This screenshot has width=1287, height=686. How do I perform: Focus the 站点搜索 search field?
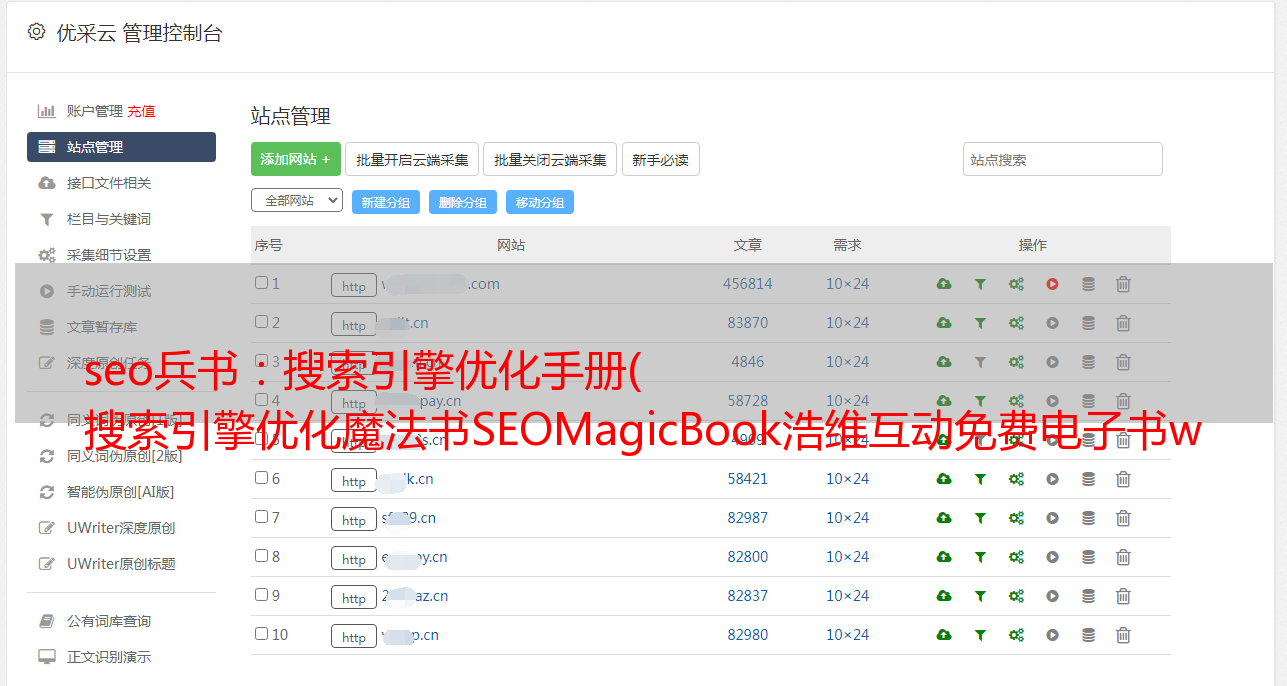(x=1062, y=160)
